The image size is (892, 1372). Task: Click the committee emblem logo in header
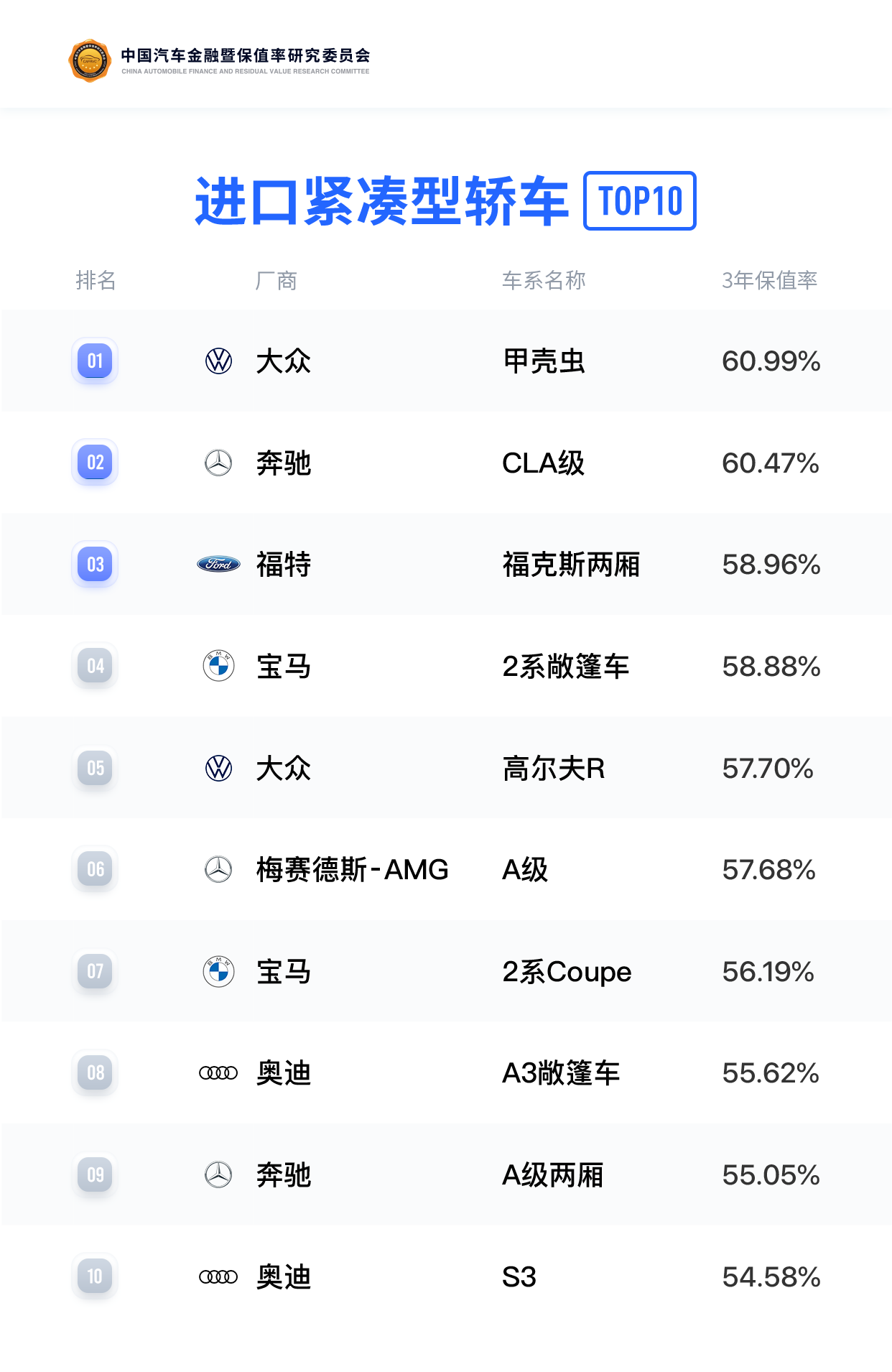[x=90, y=61]
